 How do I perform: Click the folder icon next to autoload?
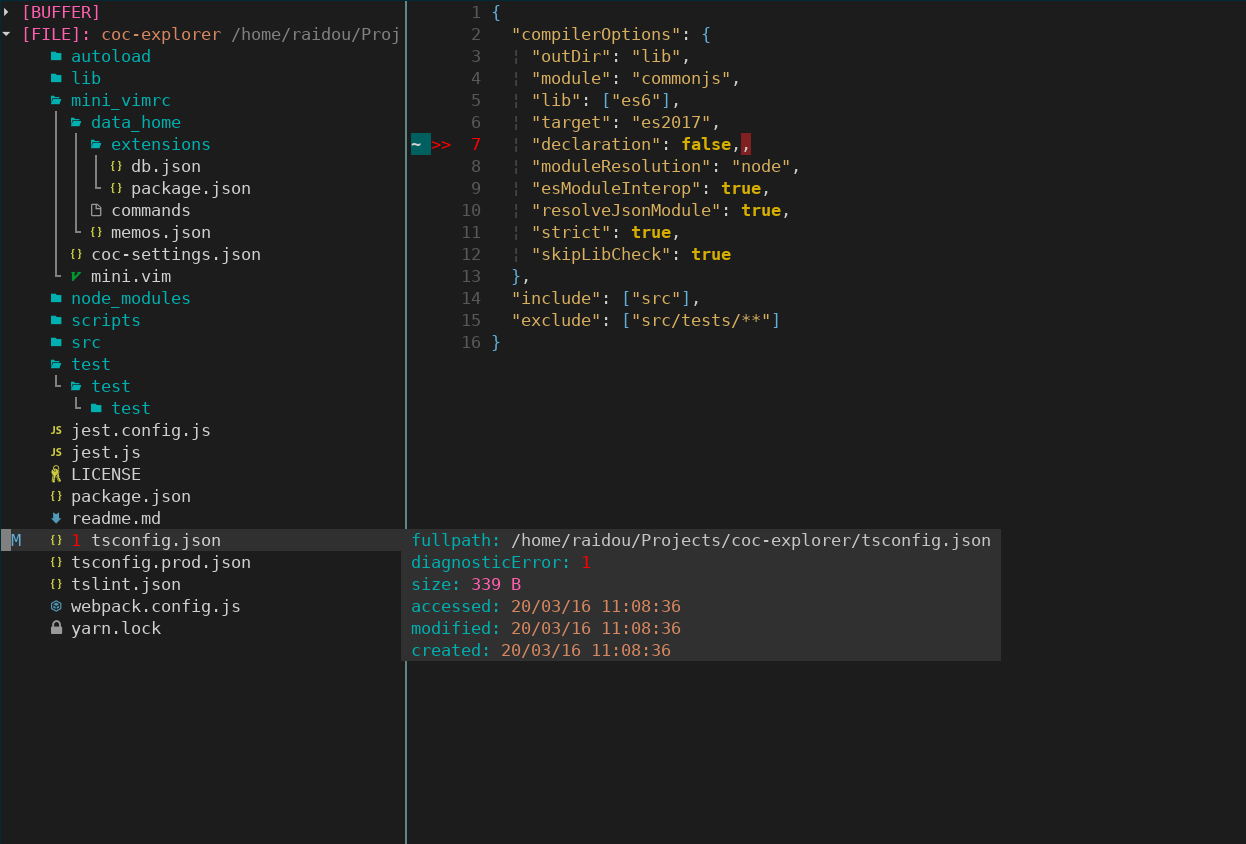56,56
